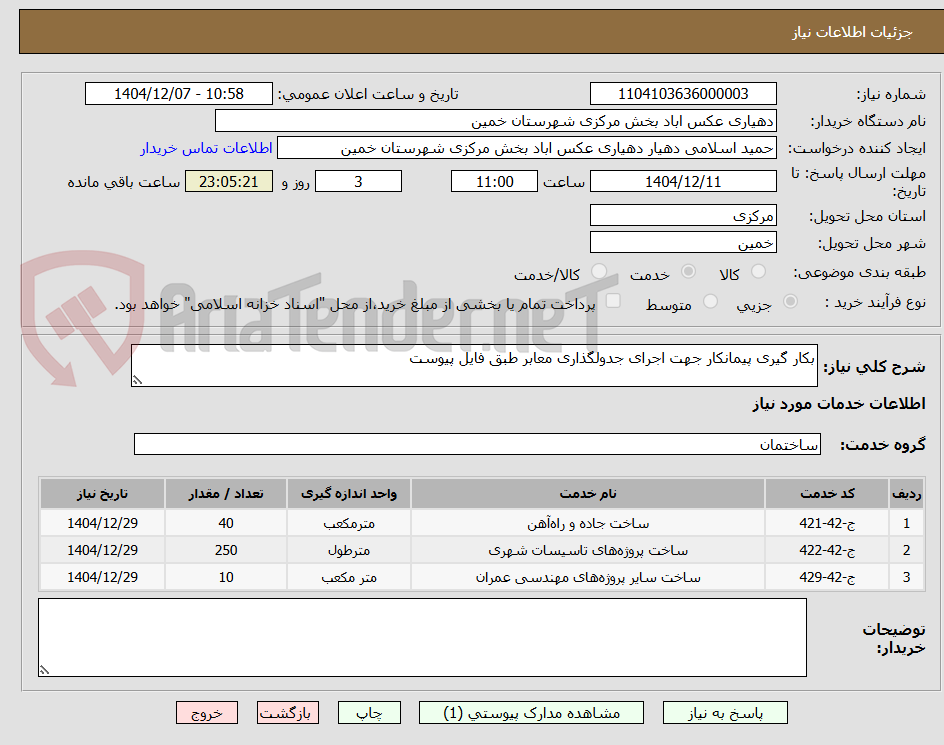The width and height of the screenshot is (944, 745).
Task: Select the کالا radio button
Action: coord(759,272)
